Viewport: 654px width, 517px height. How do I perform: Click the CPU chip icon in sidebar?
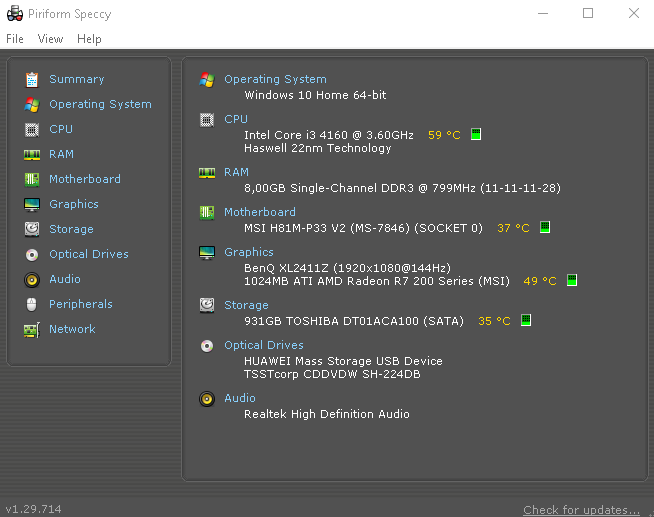[x=32, y=130]
